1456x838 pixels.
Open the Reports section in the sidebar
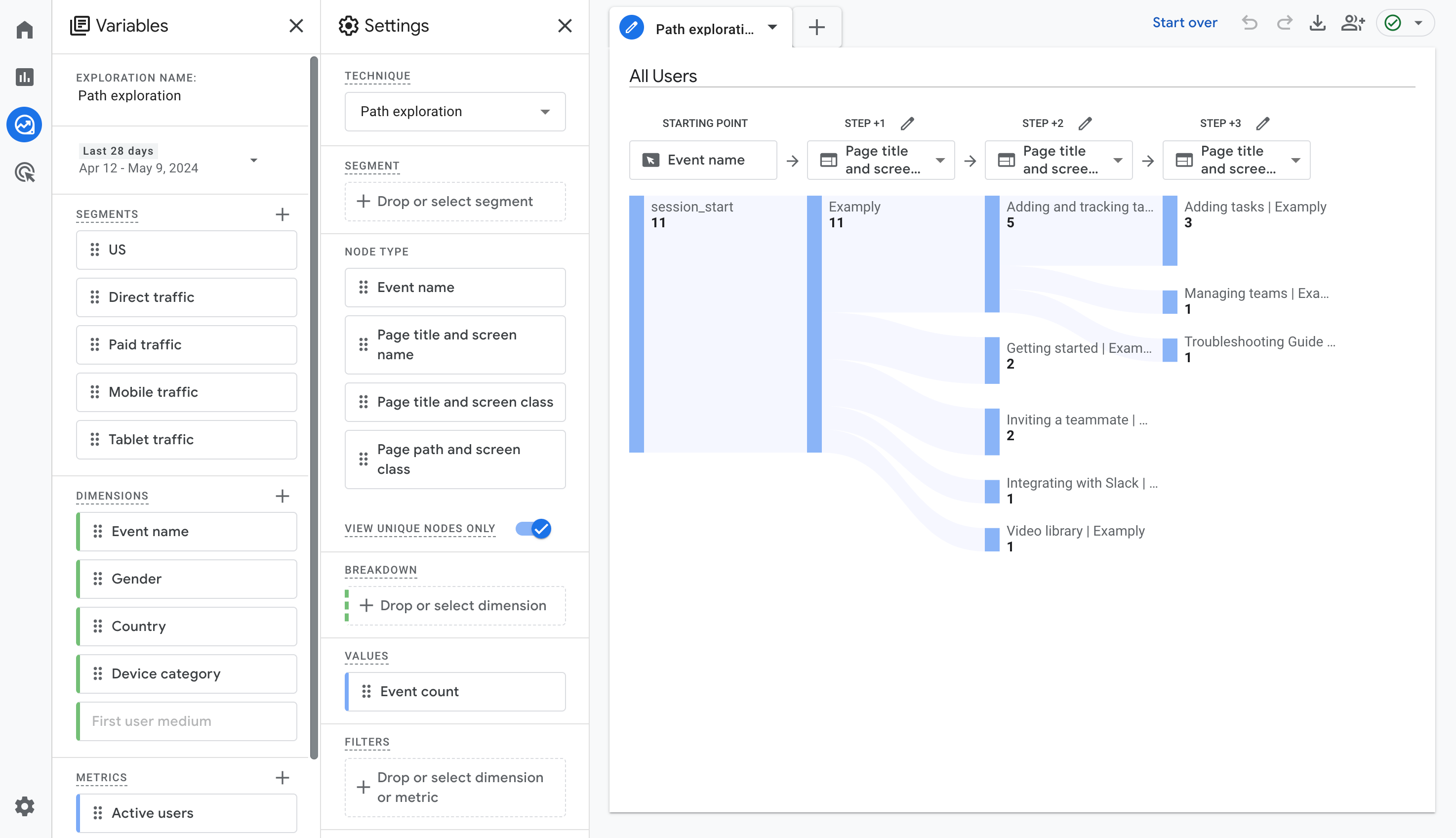24,77
